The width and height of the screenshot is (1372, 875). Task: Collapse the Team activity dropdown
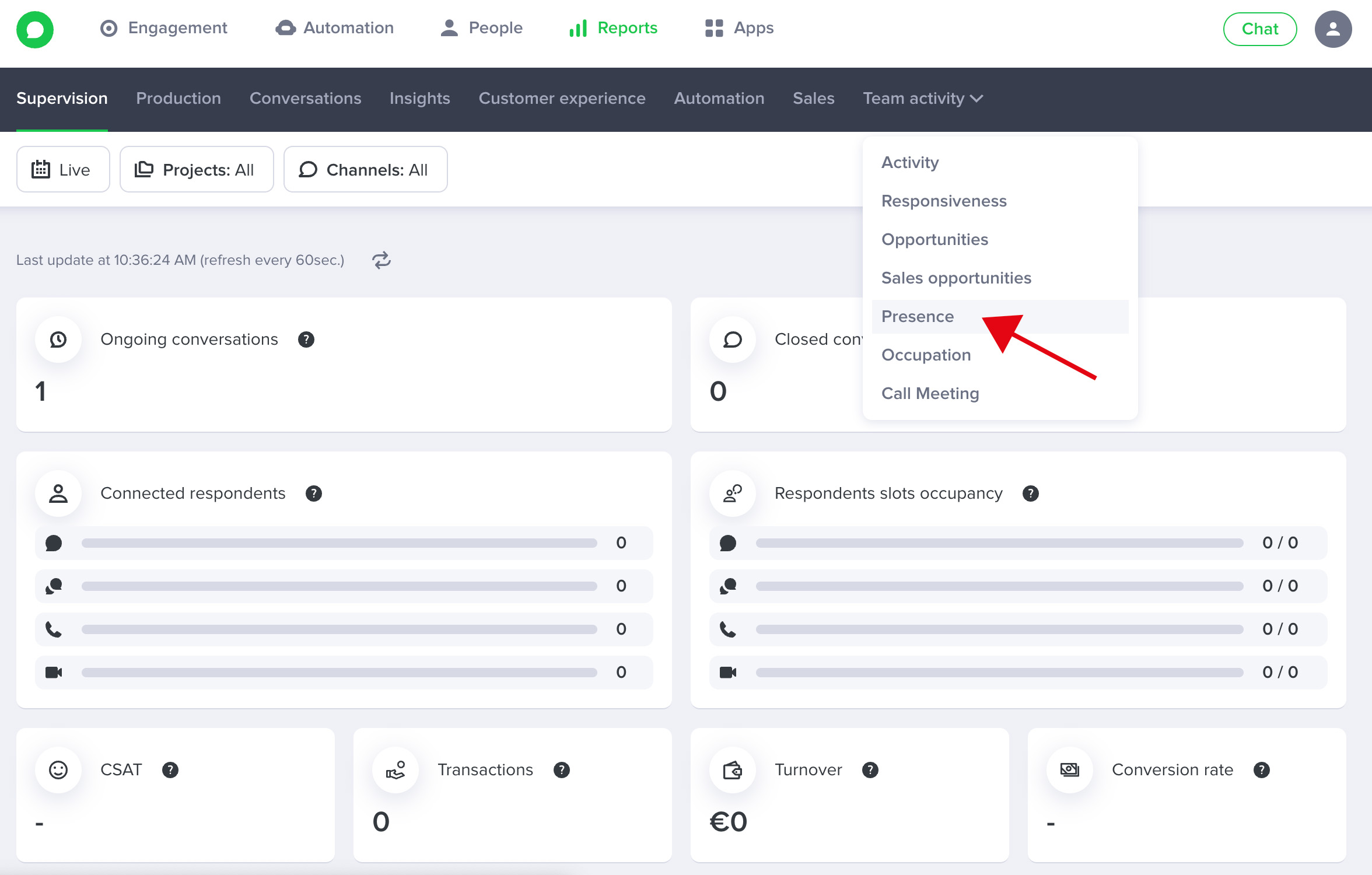click(x=923, y=99)
